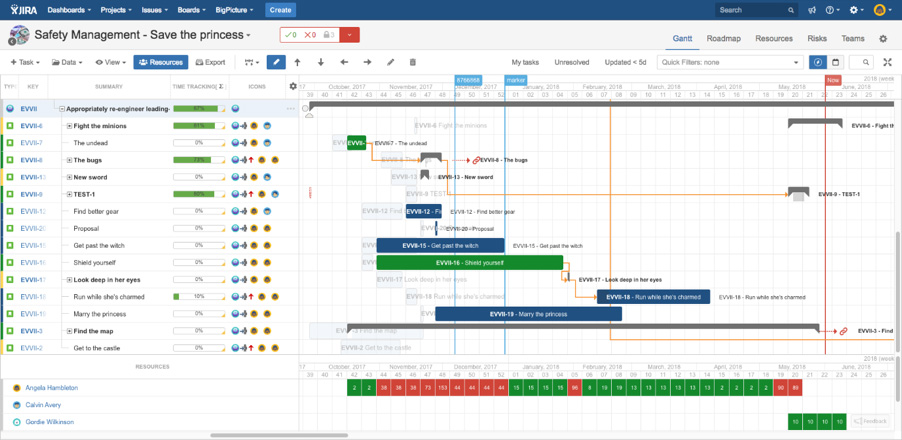
Task: Click the calendar view icon
Action: click(835, 62)
